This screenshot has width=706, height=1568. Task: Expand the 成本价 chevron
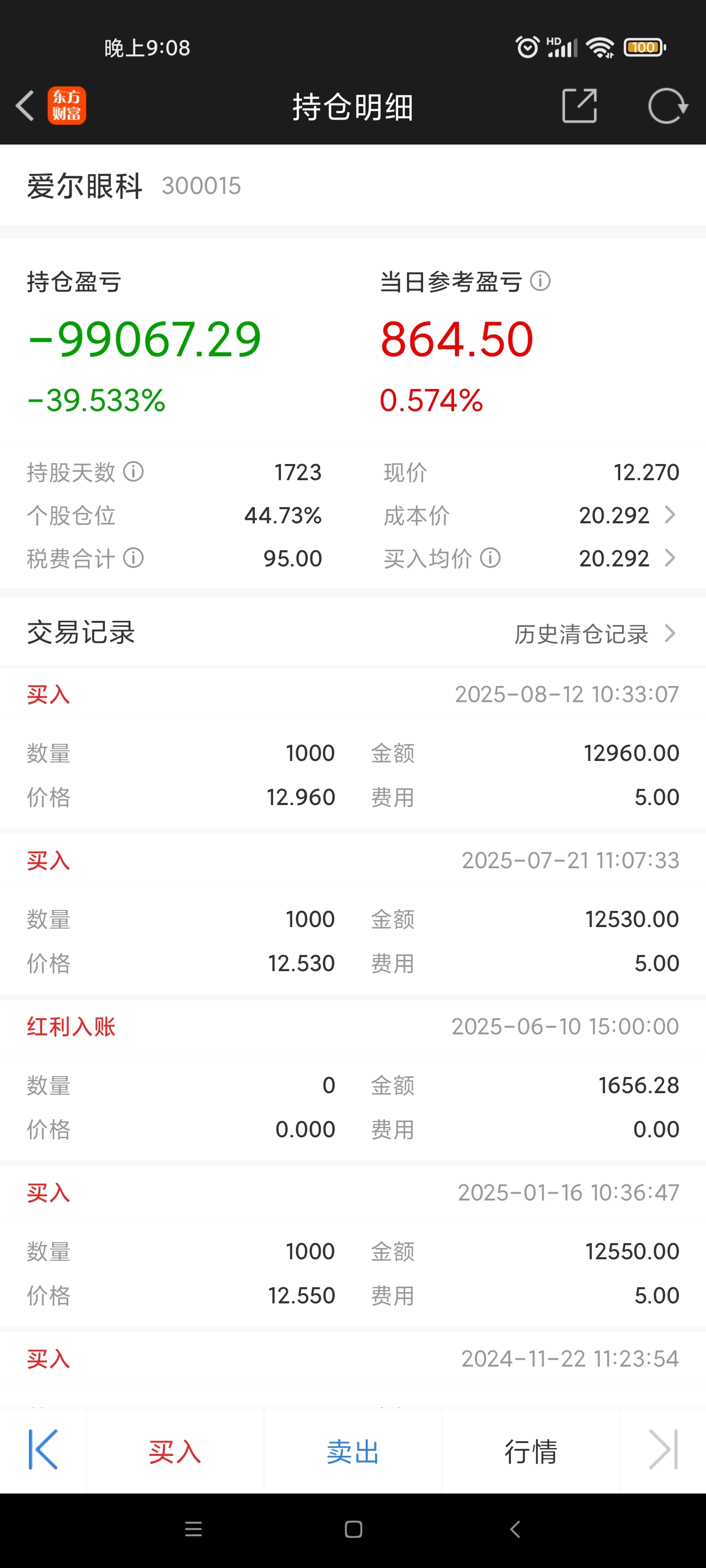670,515
